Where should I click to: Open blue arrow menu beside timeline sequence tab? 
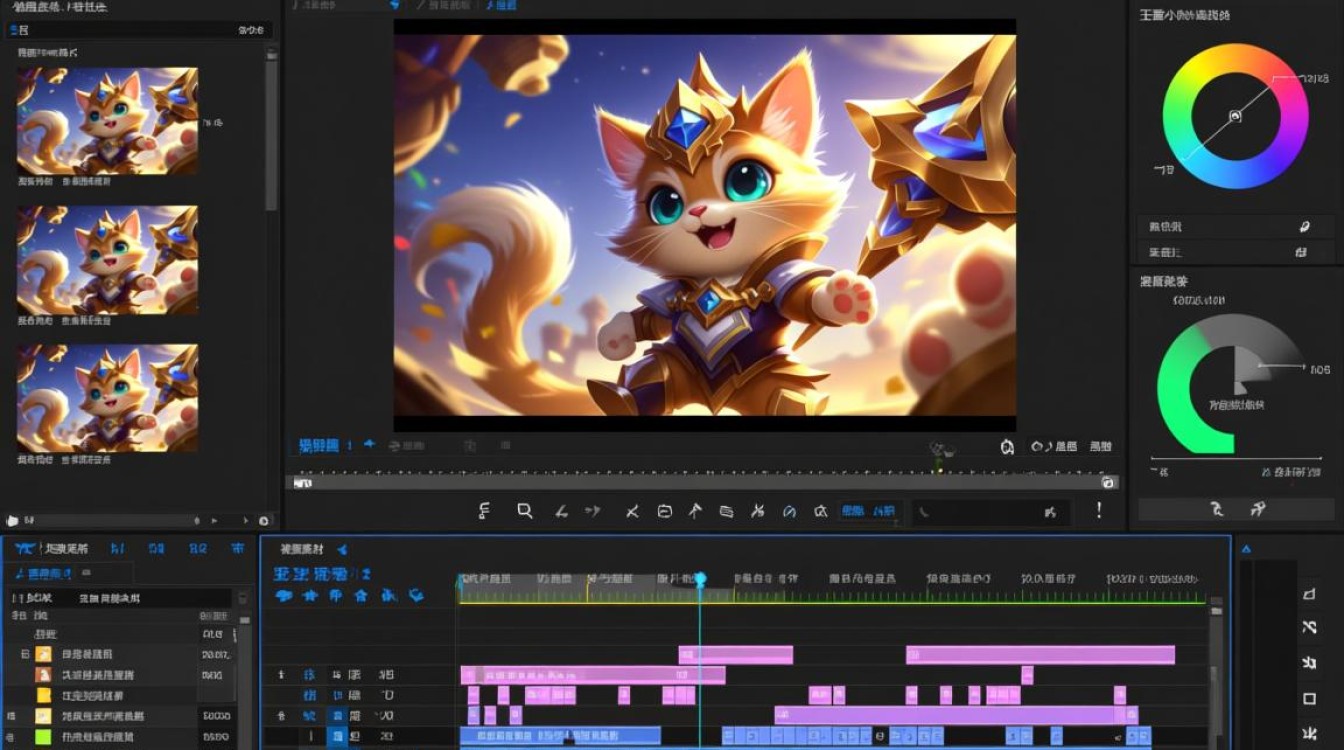click(342, 549)
